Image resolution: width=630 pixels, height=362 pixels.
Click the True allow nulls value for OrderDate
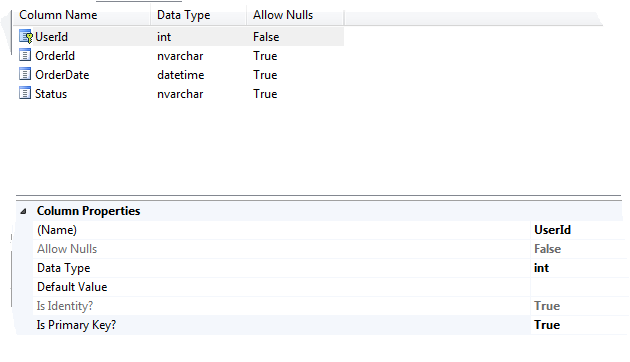pos(265,75)
